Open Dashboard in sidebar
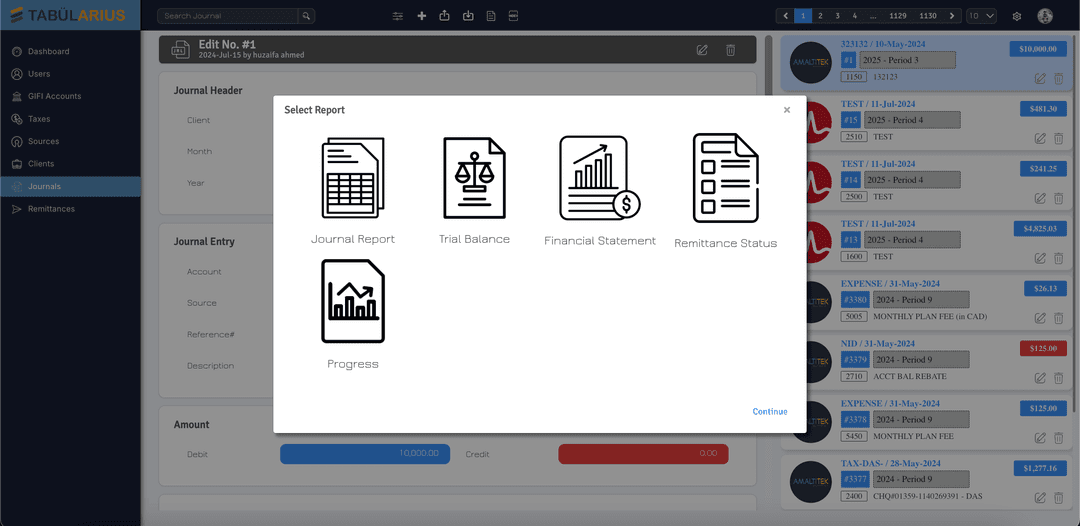The height and width of the screenshot is (526, 1080). (70, 52)
